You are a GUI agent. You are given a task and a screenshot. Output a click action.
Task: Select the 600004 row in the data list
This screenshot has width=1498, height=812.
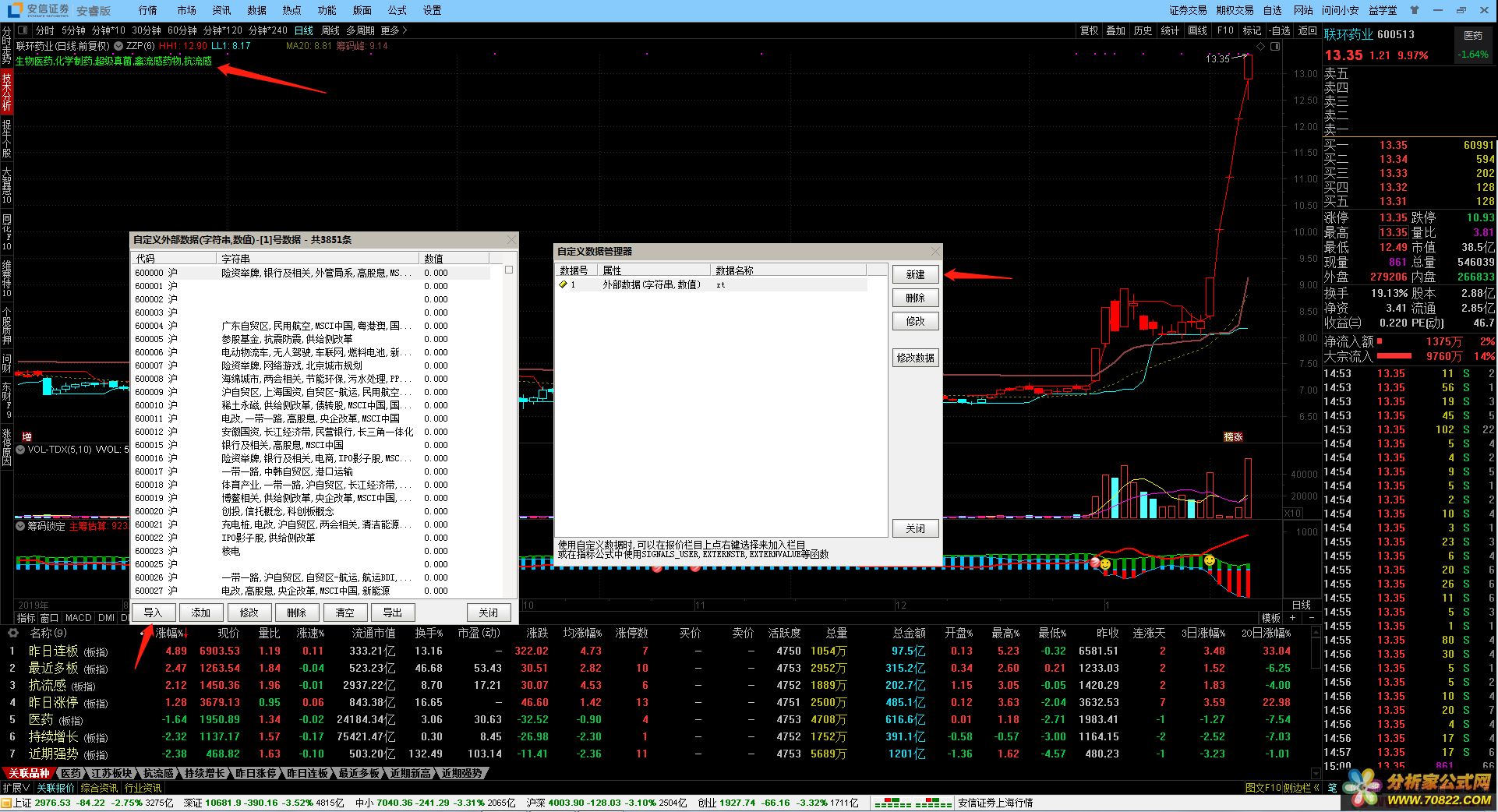point(312,326)
